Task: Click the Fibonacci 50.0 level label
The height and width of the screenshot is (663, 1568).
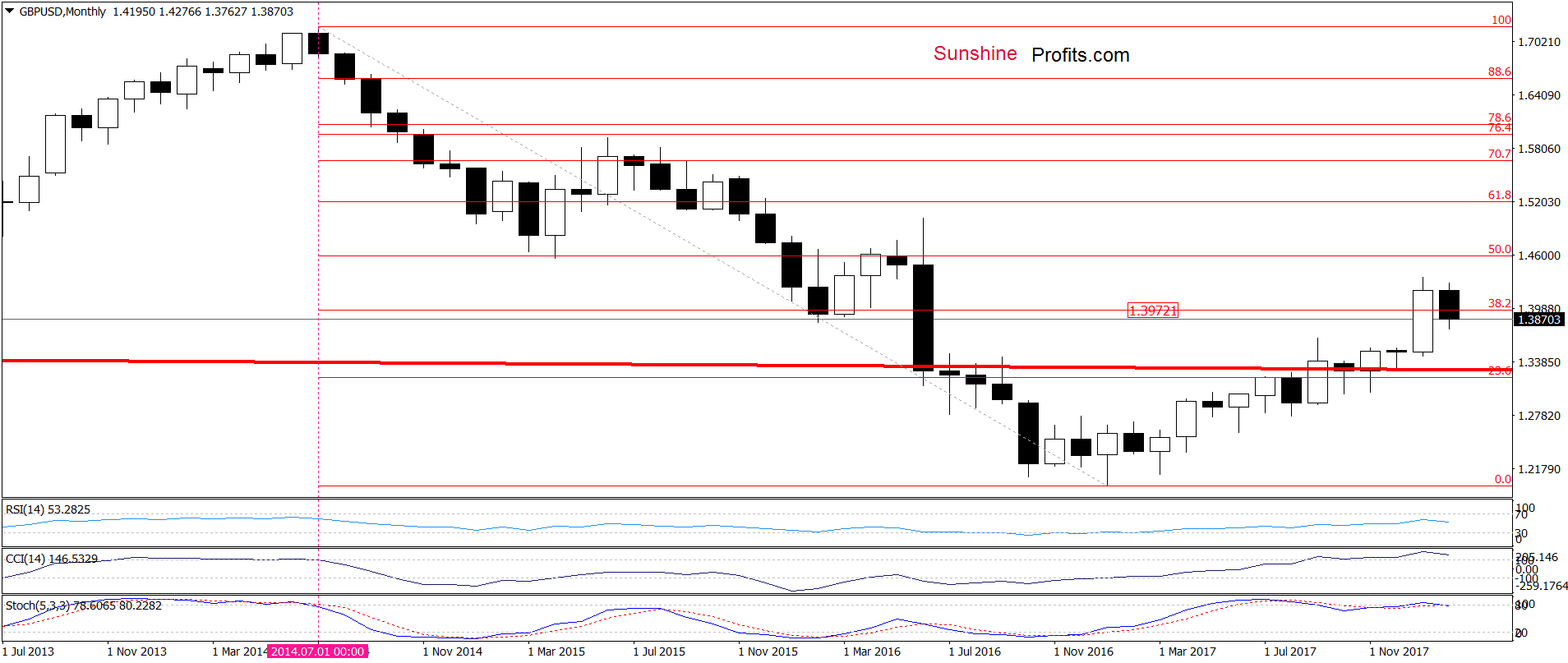Action: [1499, 249]
